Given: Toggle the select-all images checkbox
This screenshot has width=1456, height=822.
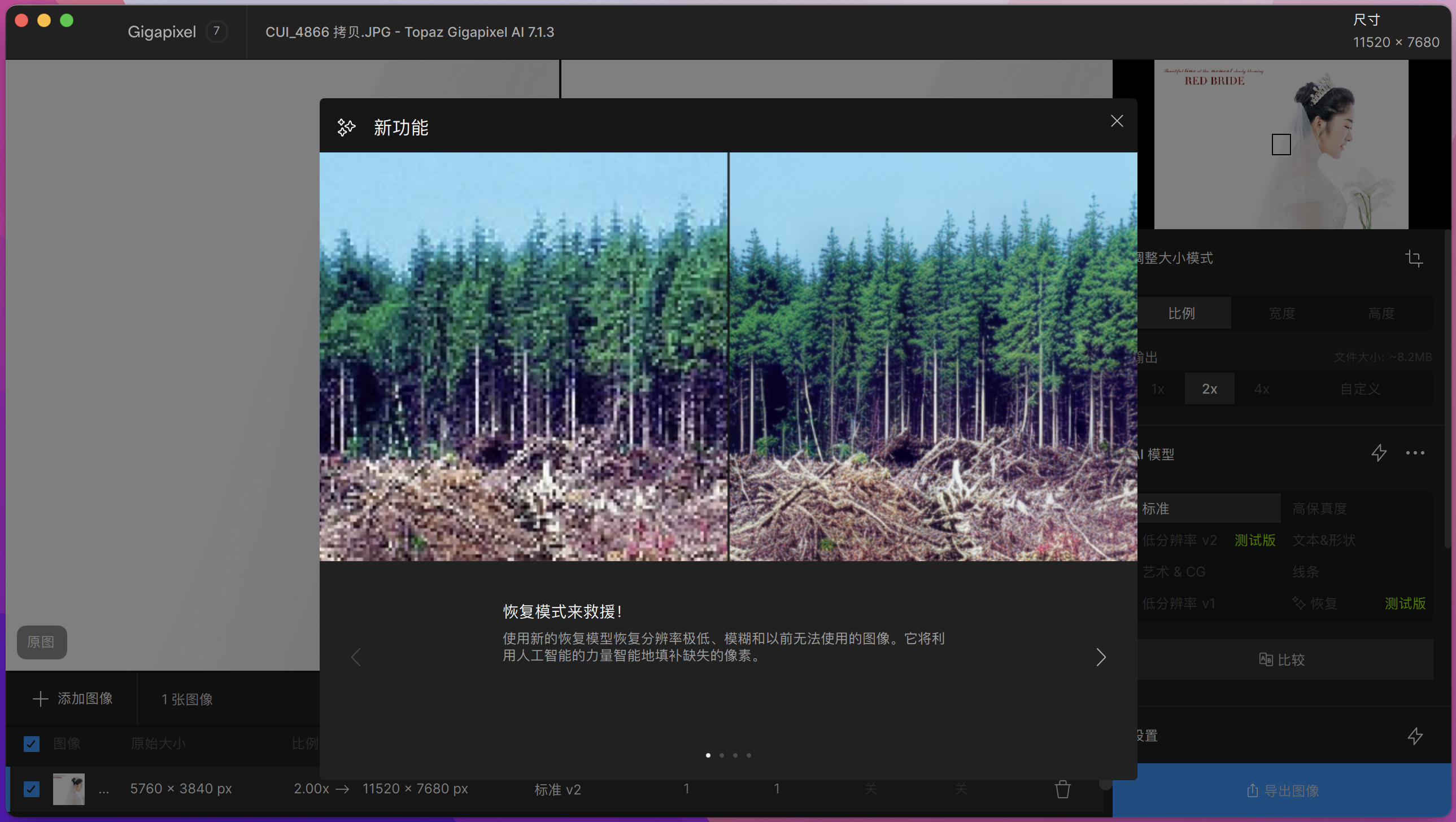Looking at the screenshot, I should point(32,744).
